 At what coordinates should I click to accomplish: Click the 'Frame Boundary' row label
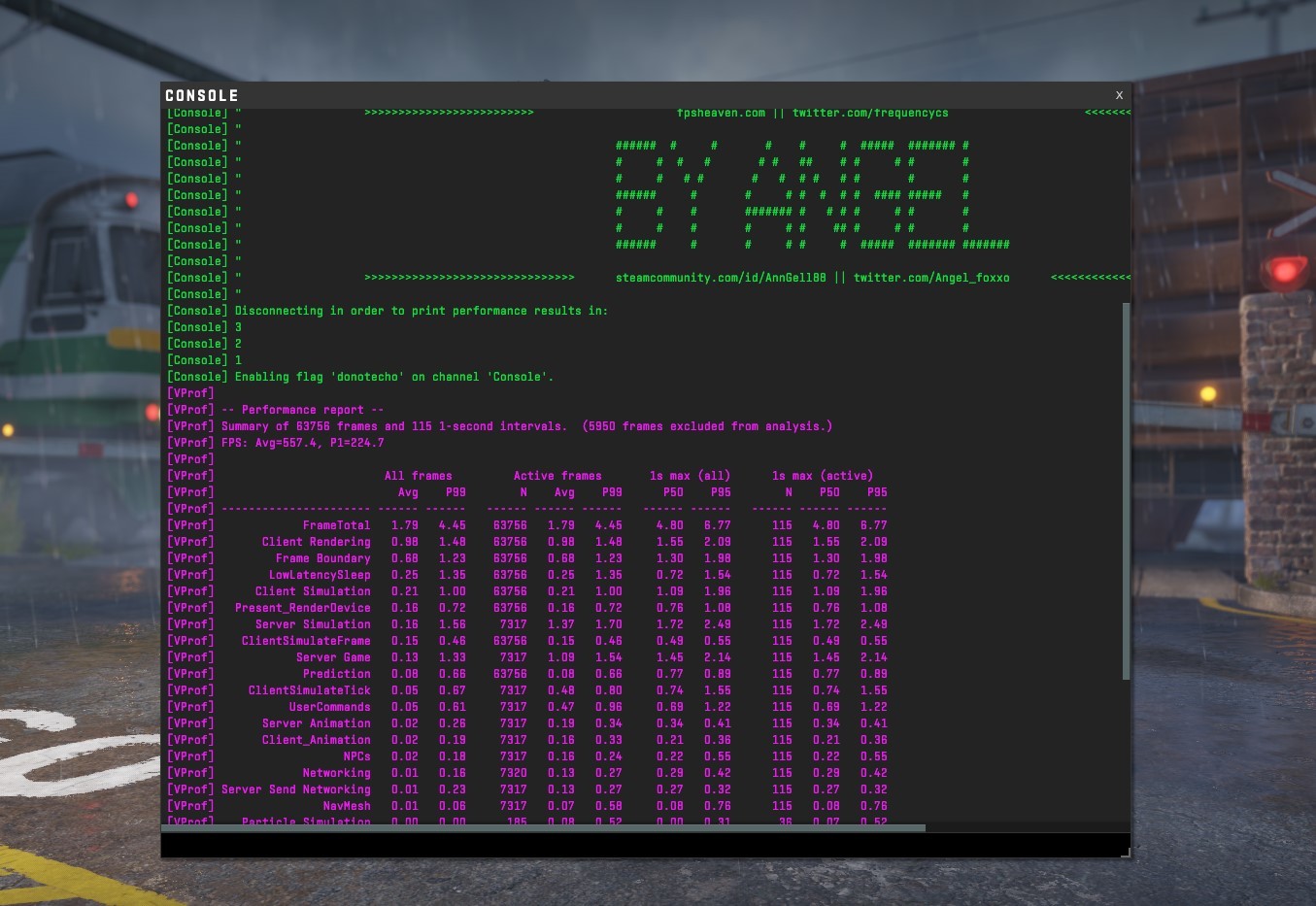click(x=323, y=558)
